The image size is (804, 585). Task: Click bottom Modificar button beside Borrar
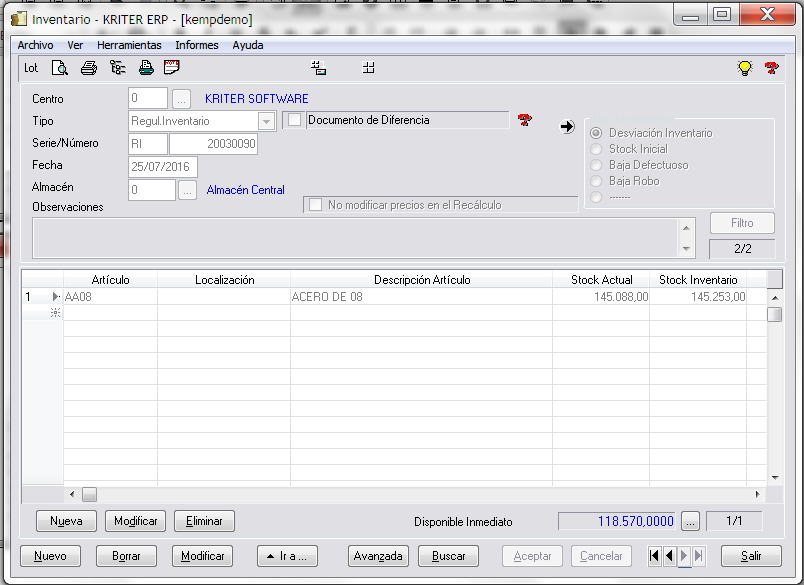point(203,556)
